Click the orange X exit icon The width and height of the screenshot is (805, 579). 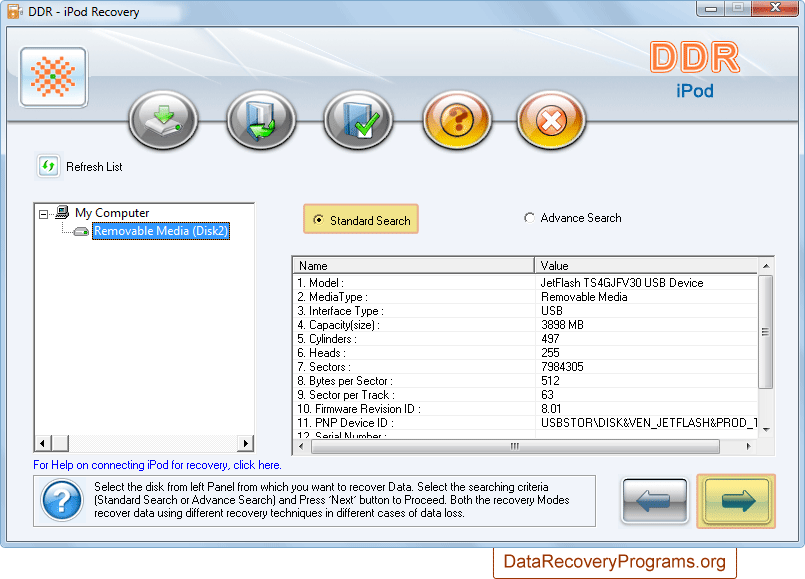[551, 120]
